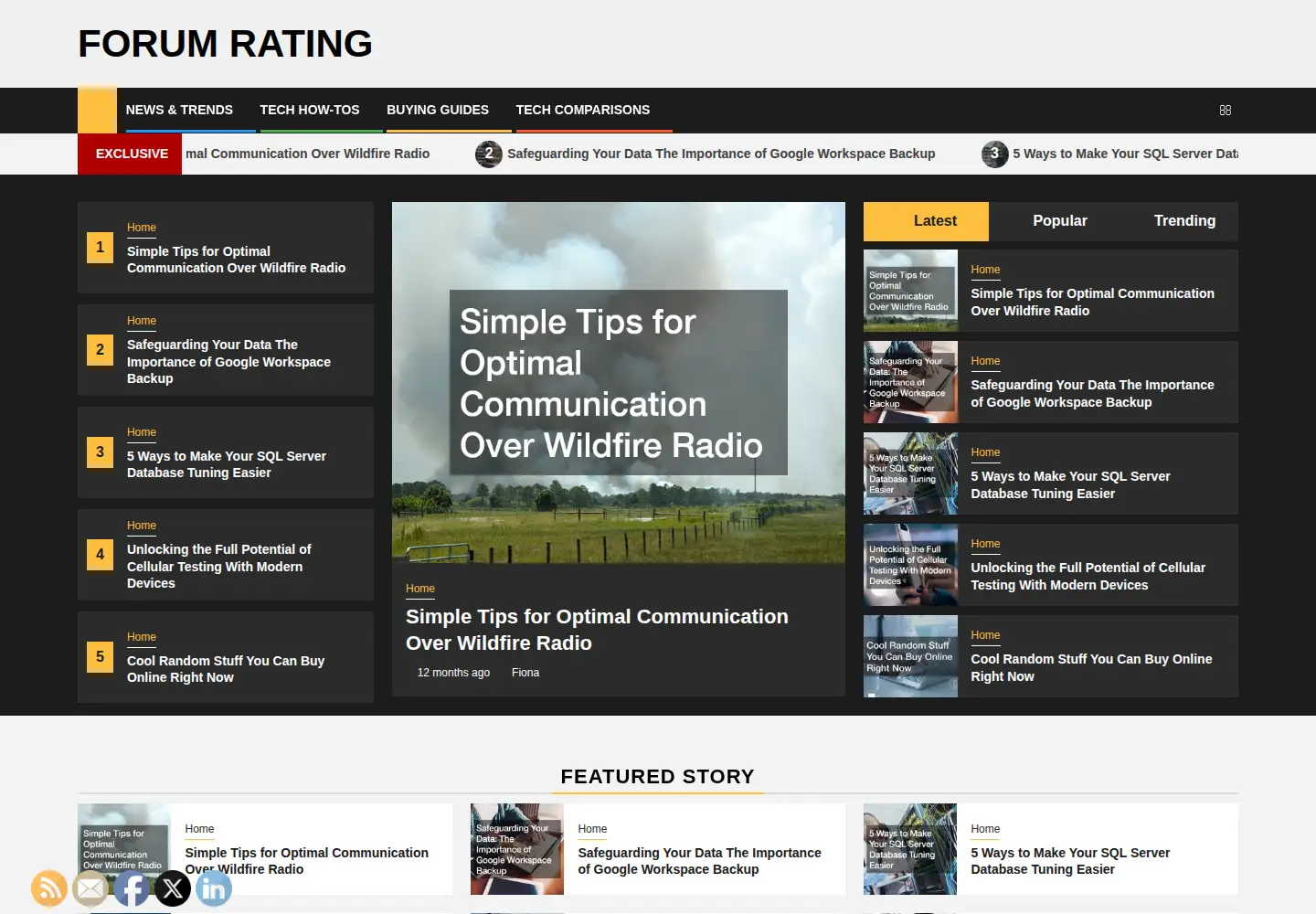This screenshot has height=914, width=1316.
Task: Click the Home category above numbered story 4
Action: click(x=142, y=526)
